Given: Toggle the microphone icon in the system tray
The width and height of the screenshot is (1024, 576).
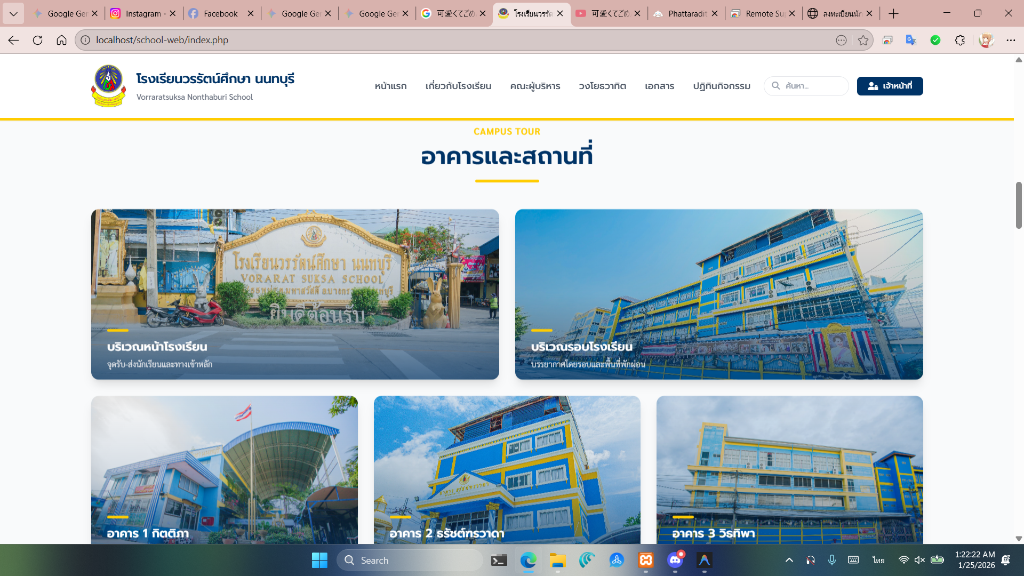Looking at the screenshot, I should tap(832, 560).
